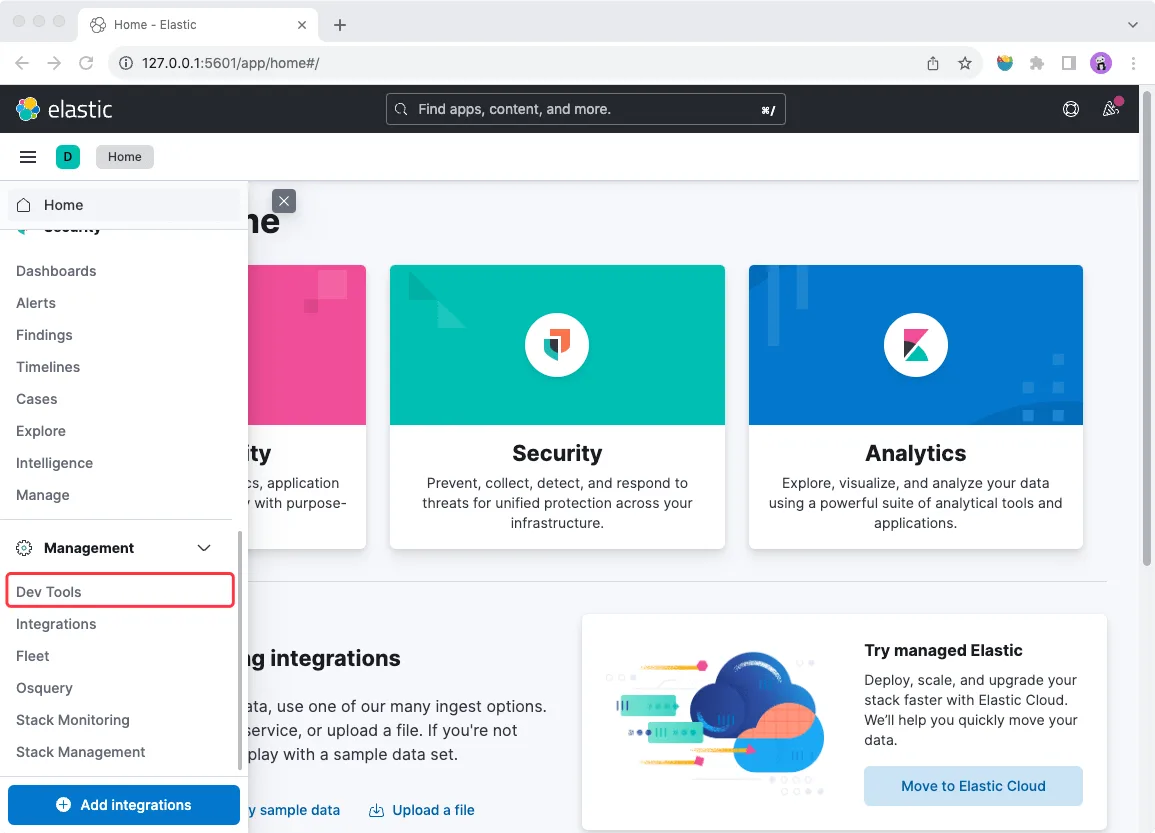The width and height of the screenshot is (1155, 833).
Task: Click "Move to Elastic Cloud"
Action: click(x=972, y=786)
